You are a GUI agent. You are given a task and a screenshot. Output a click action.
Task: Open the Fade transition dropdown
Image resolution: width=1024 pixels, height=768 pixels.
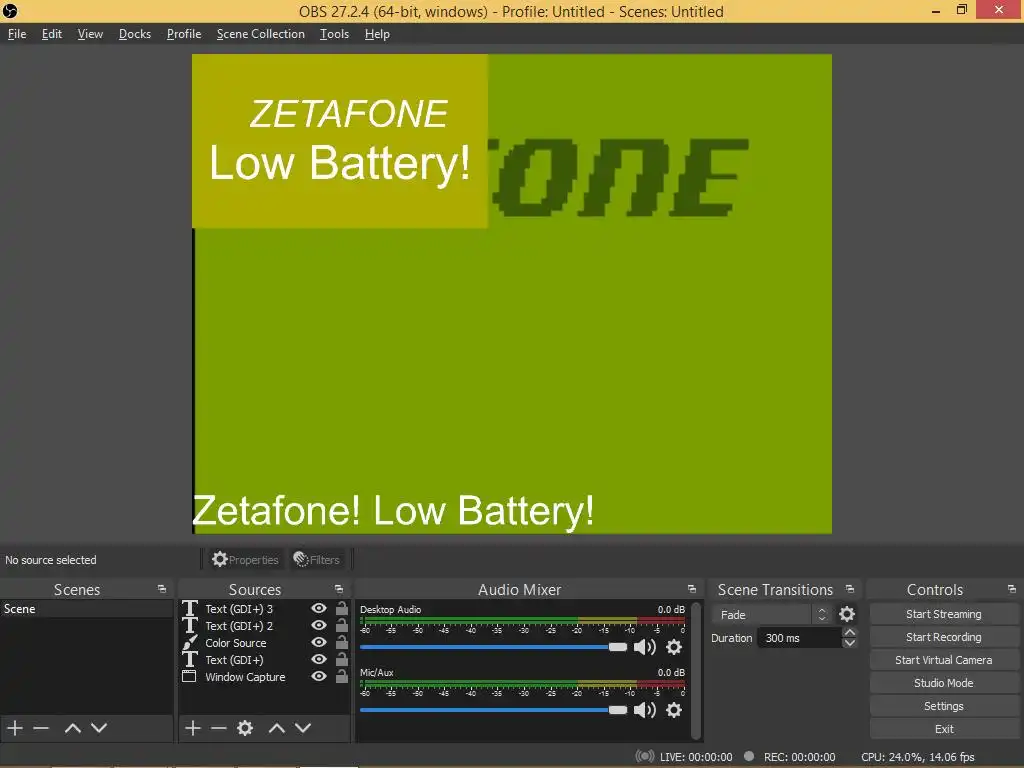pyautogui.click(x=773, y=615)
